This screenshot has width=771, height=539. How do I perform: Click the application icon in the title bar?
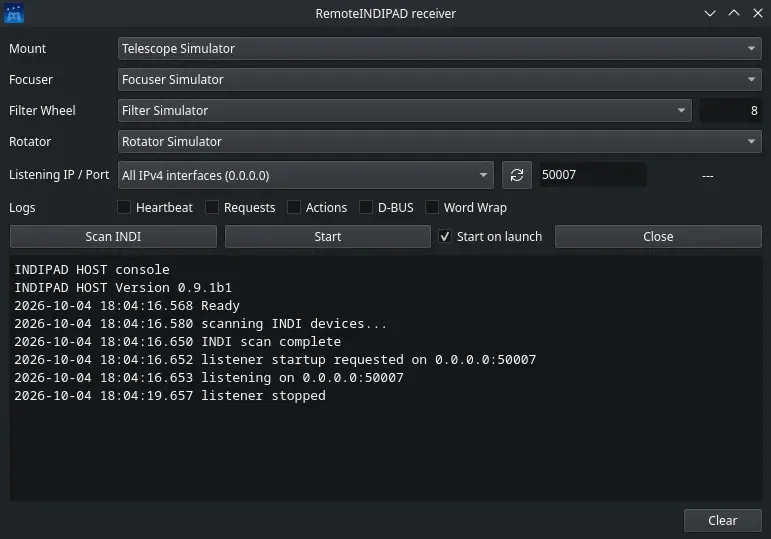point(14,13)
